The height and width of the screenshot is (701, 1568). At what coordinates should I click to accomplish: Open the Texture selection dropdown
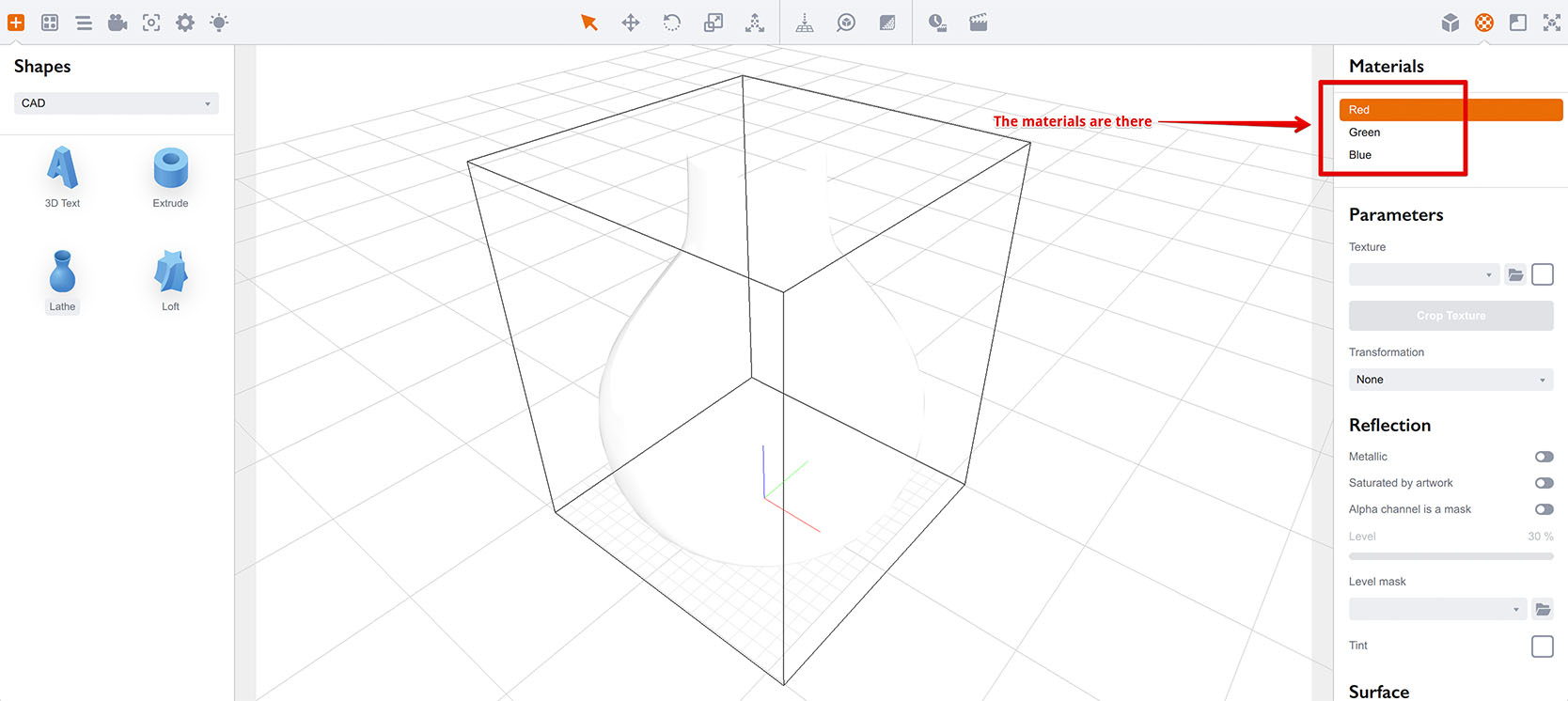(1423, 274)
